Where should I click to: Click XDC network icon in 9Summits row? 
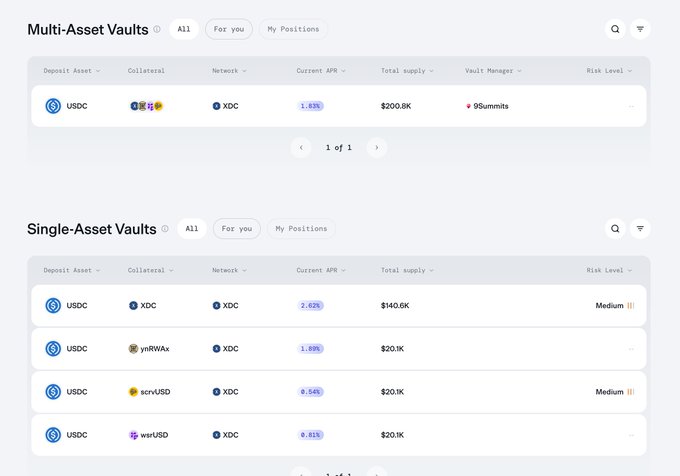[216, 106]
